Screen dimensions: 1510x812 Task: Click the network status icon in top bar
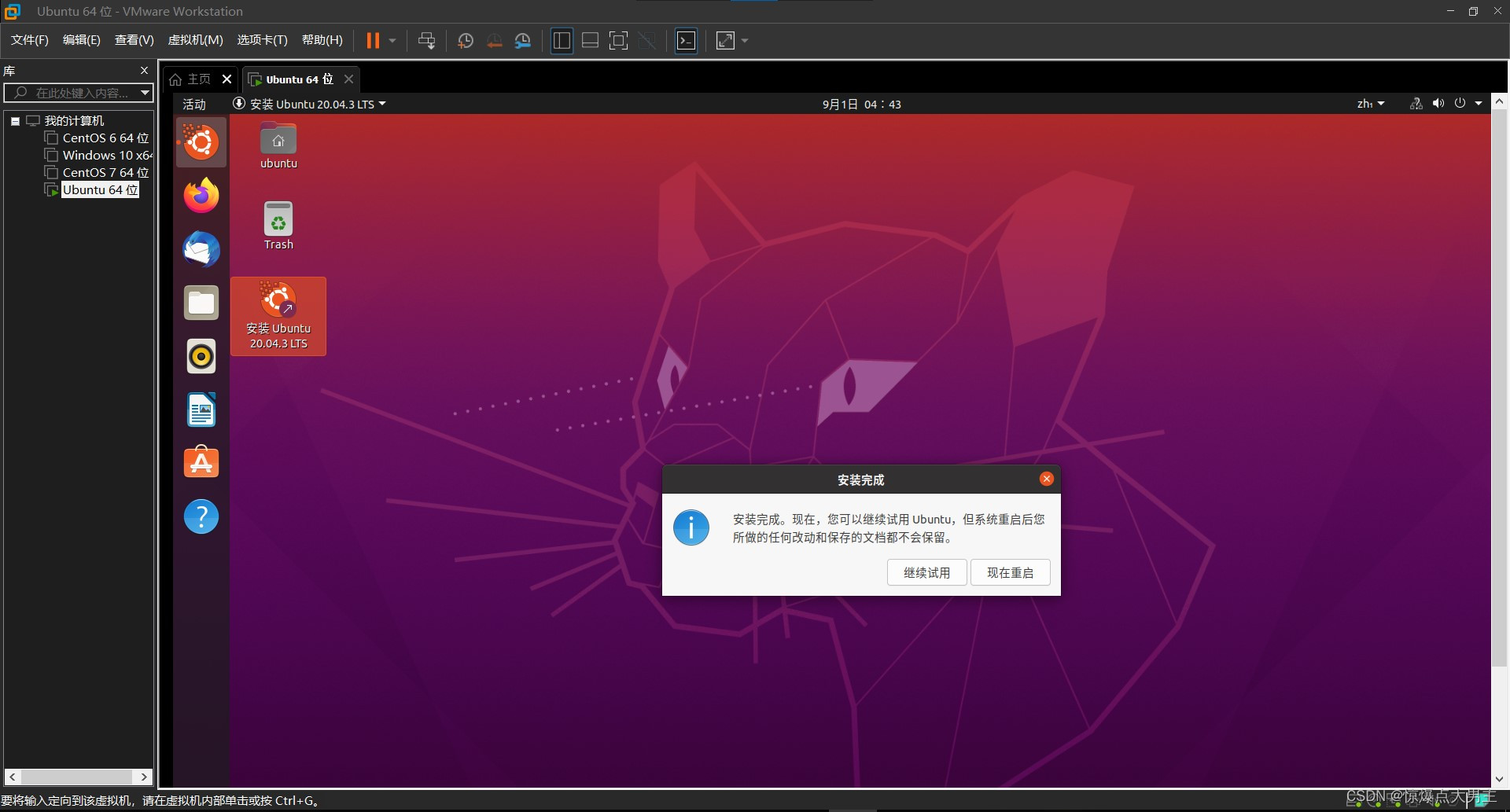(x=1416, y=104)
